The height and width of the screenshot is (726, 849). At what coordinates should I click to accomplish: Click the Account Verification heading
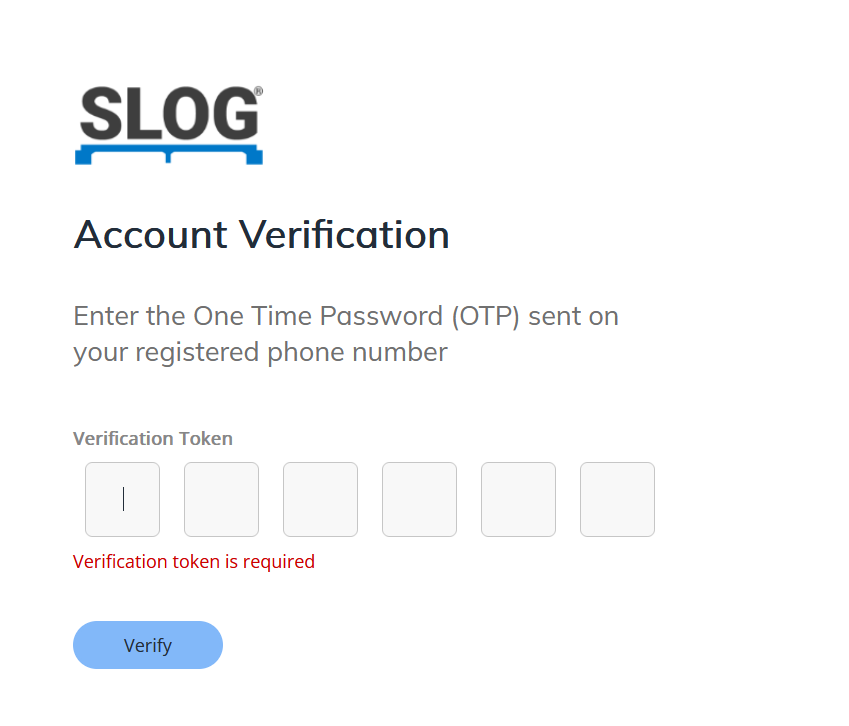click(x=261, y=235)
